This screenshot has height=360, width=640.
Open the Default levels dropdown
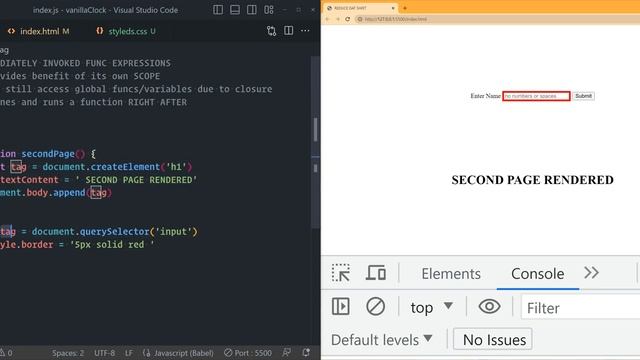[381, 340]
